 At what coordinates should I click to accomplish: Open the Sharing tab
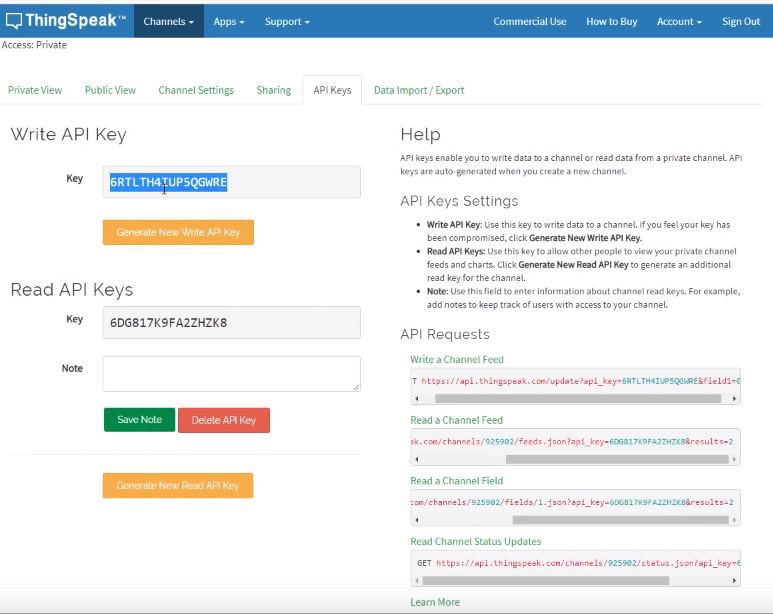pos(274,90)
